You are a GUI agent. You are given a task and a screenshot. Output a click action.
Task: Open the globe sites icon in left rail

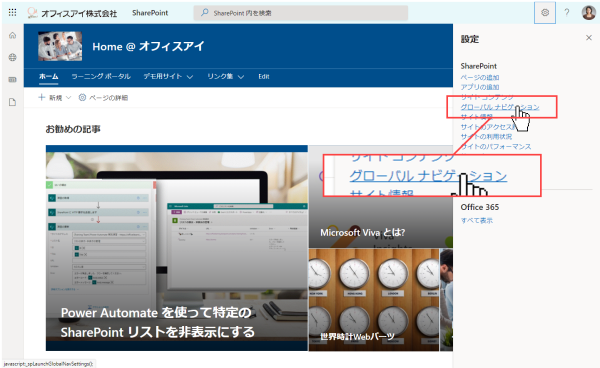tap(13, 57)
